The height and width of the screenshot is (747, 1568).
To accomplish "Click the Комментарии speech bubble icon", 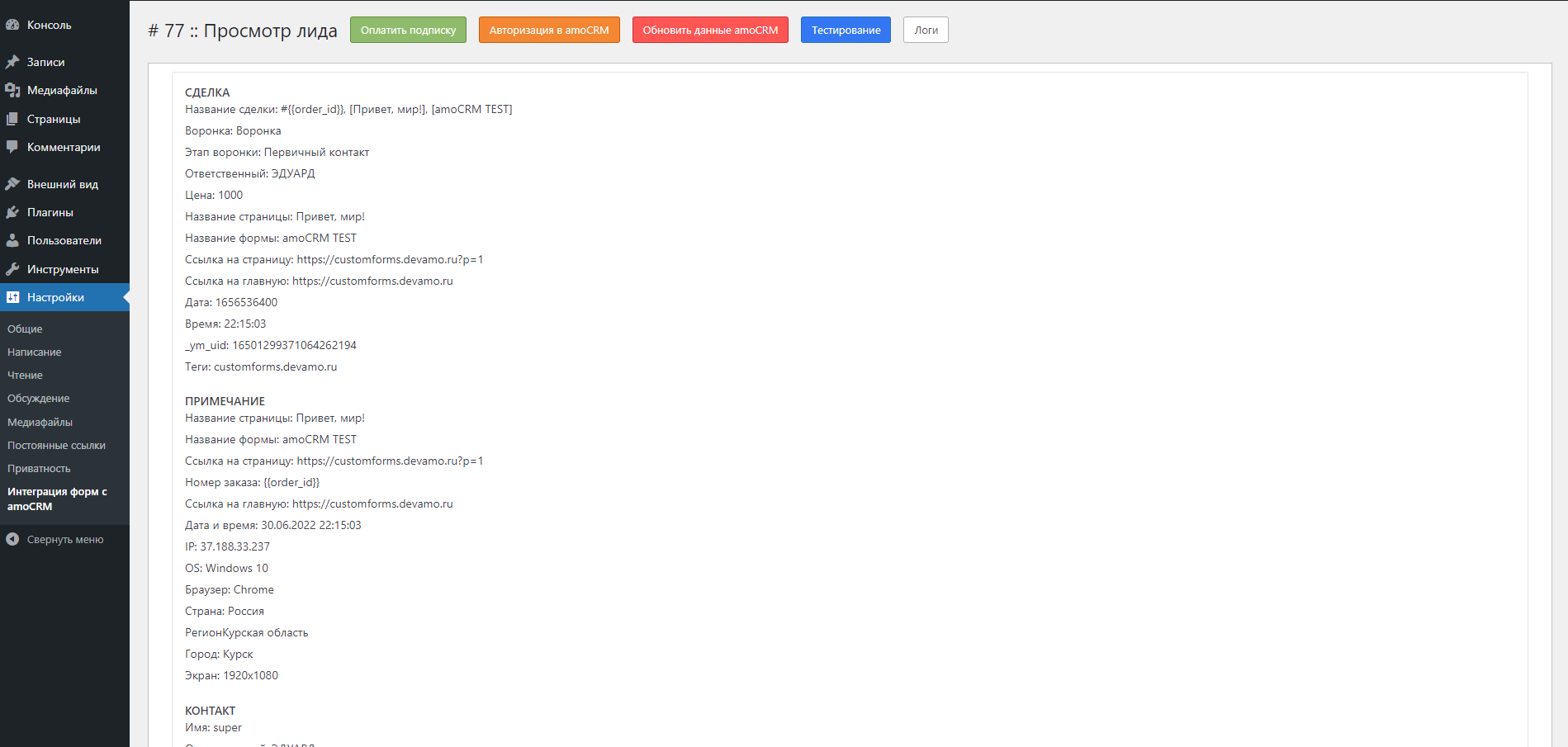I will coord(12,147).
